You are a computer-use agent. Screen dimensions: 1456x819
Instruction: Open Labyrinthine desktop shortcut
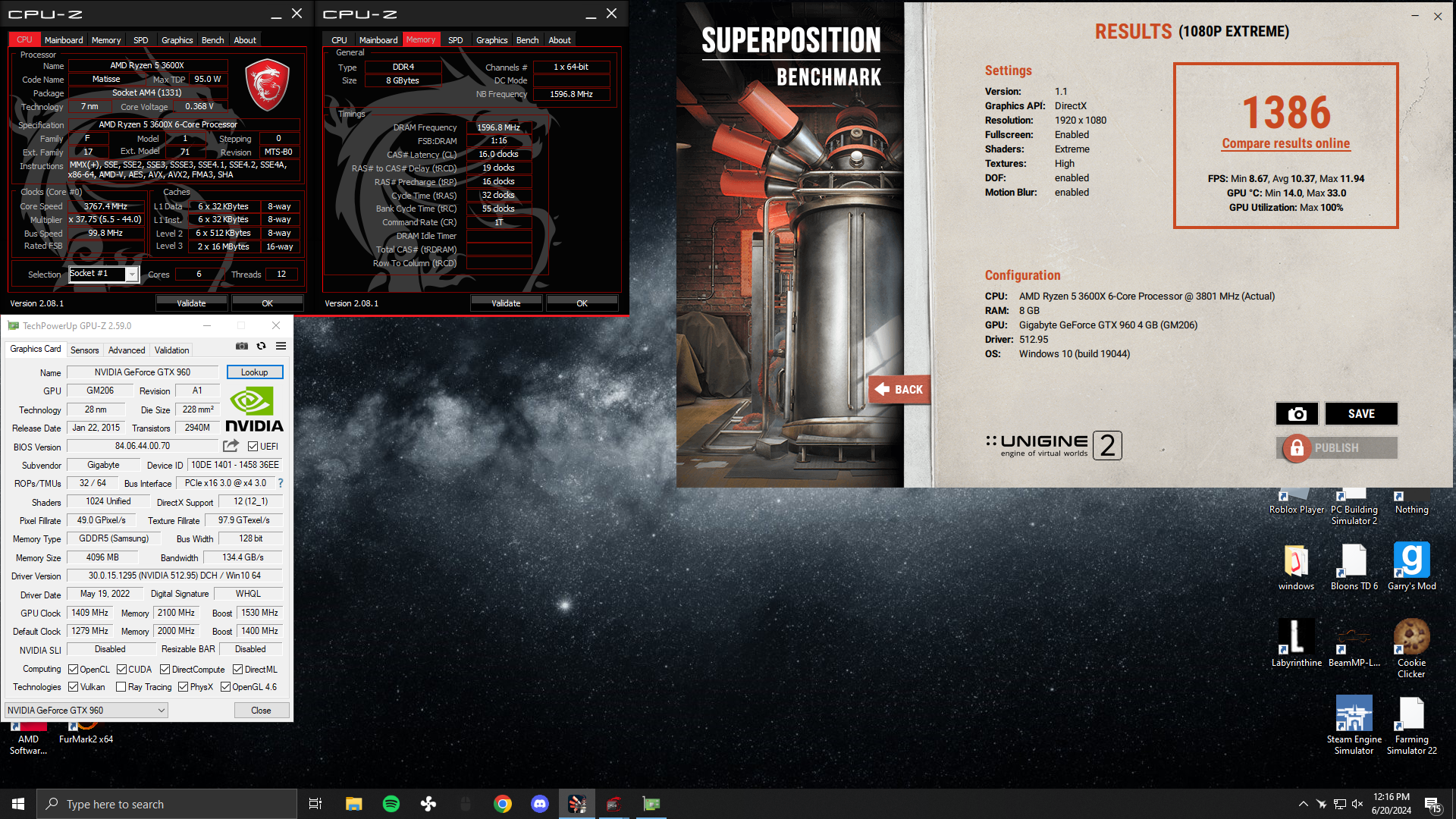pos(1297,642)
